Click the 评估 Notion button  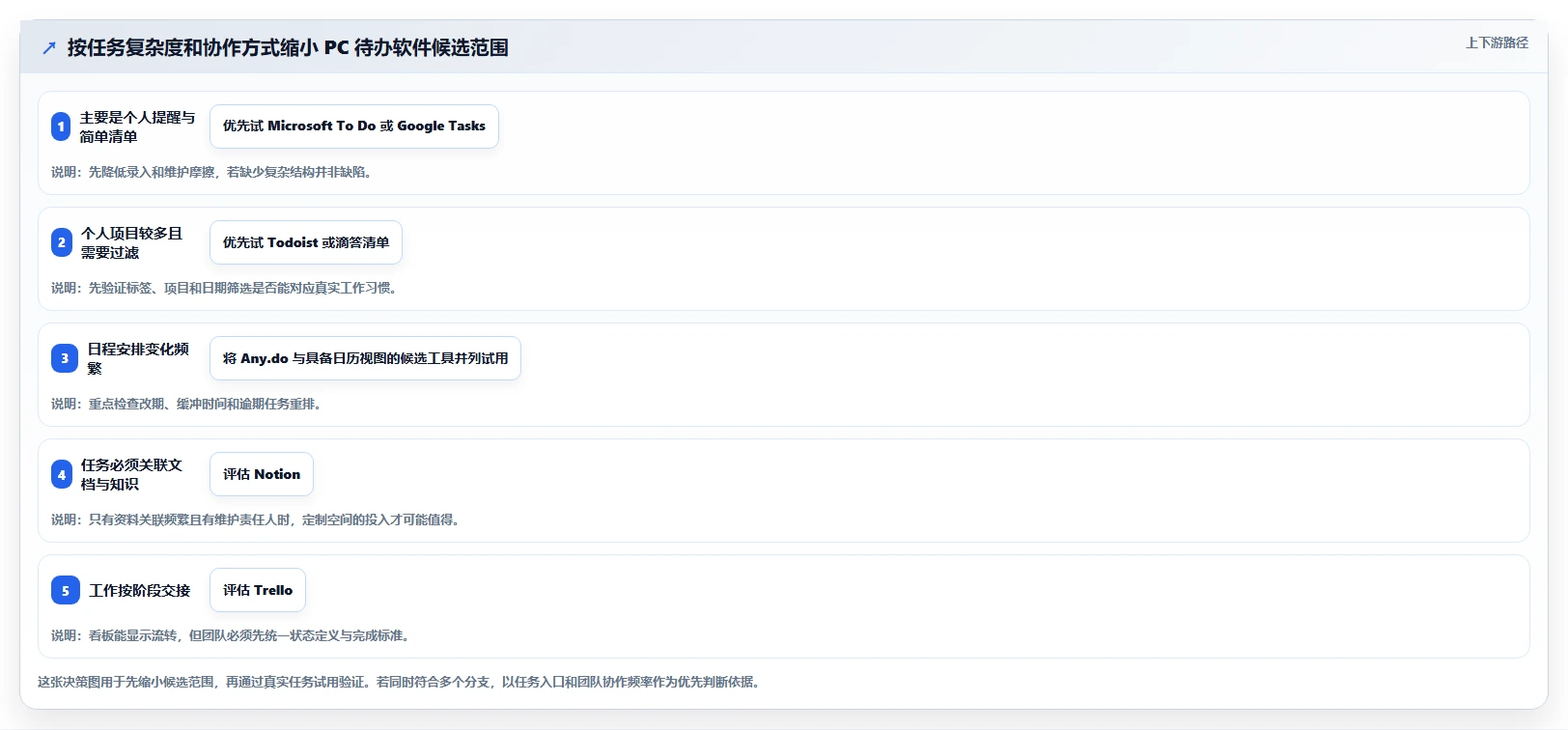click(262, 474)
